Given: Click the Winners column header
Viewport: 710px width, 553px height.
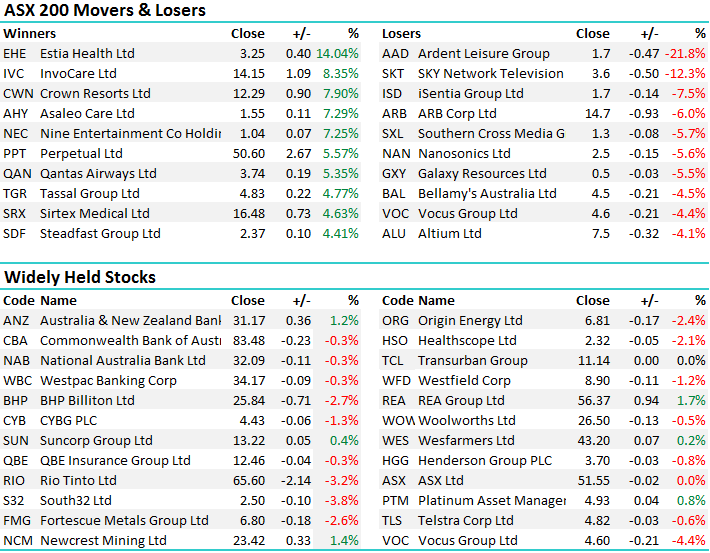Looking at the screenshot, I should click(30, 33).
